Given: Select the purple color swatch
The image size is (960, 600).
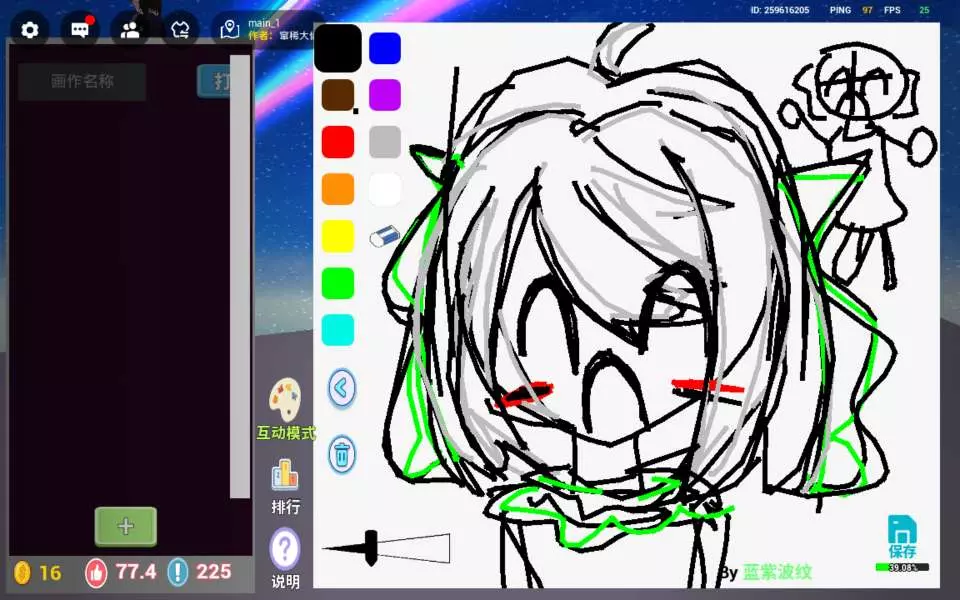Looking at the screenshot, I should pyautogui.click(x=385, y=95).
